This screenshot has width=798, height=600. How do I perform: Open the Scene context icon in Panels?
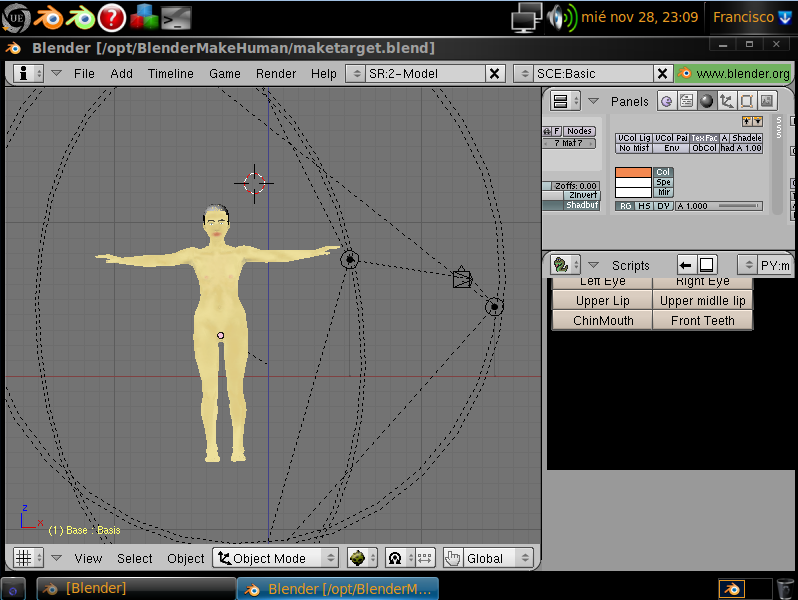(766, 101)
